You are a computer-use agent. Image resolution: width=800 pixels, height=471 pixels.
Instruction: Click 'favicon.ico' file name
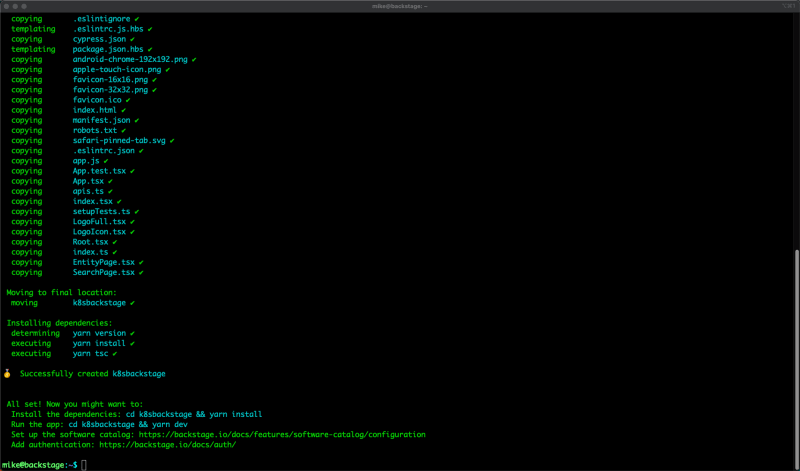point(97,100)
